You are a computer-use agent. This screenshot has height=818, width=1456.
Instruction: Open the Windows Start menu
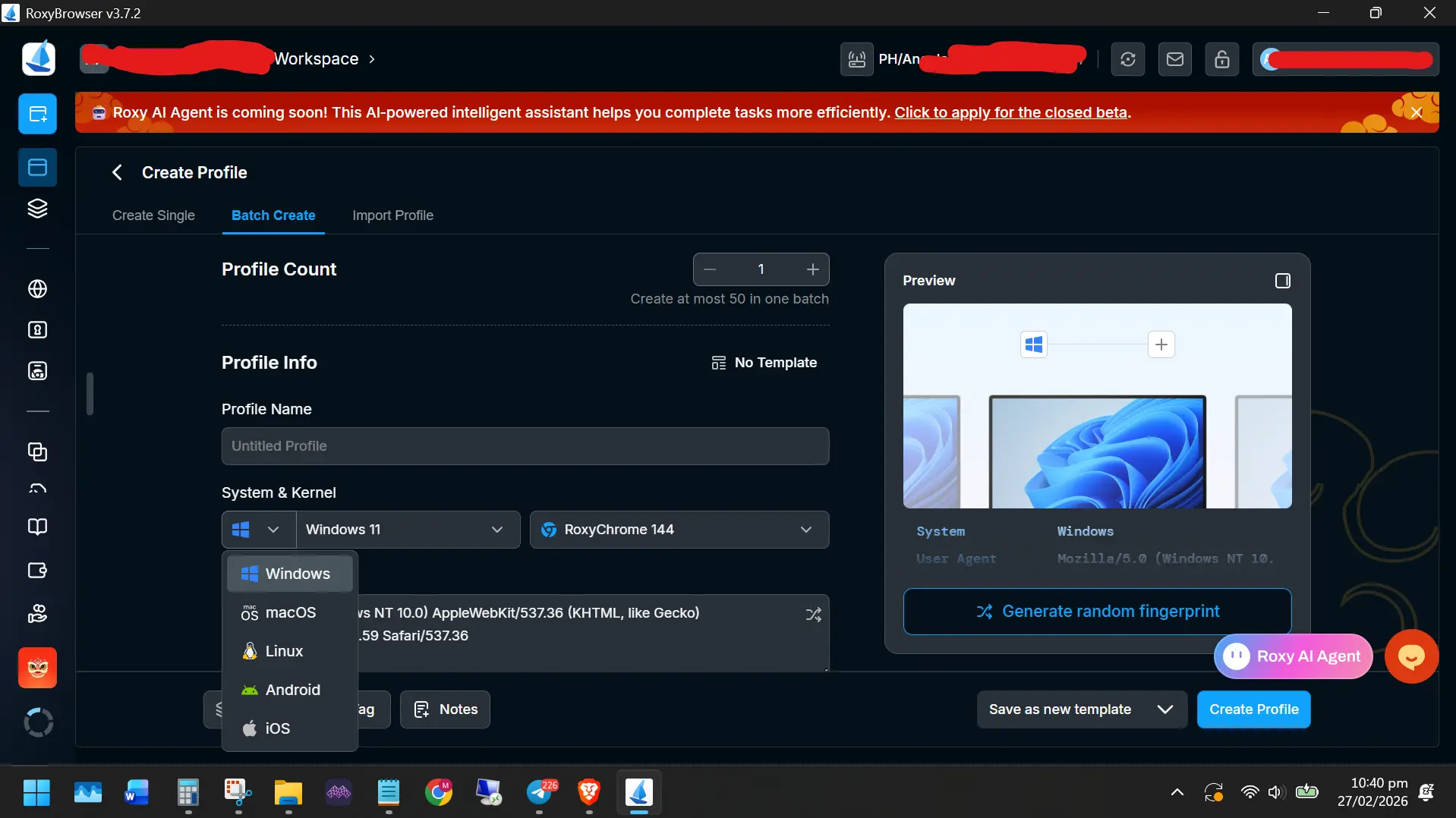pos(36,793)
